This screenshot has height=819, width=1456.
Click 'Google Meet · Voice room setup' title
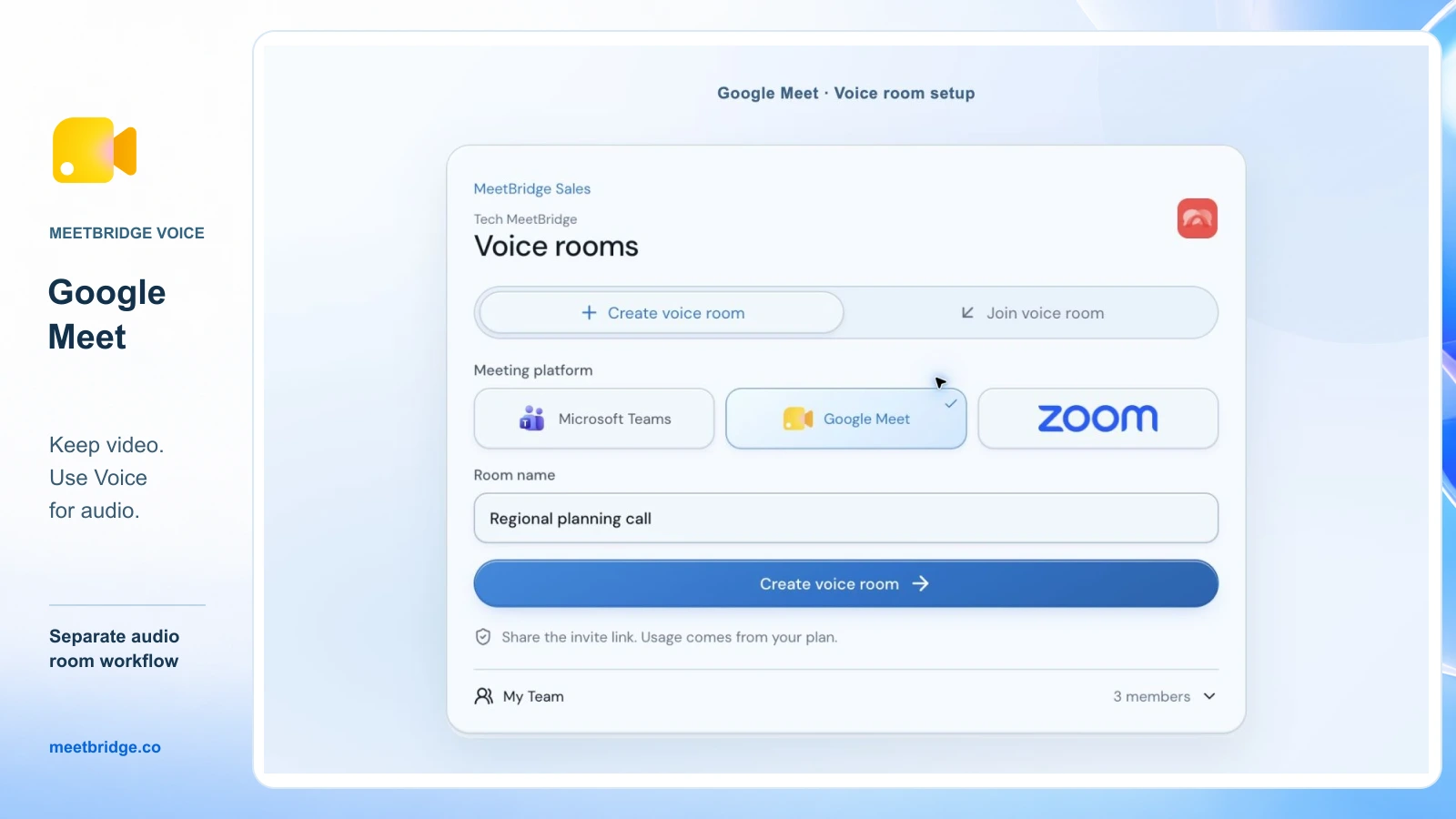coord(846,93)
